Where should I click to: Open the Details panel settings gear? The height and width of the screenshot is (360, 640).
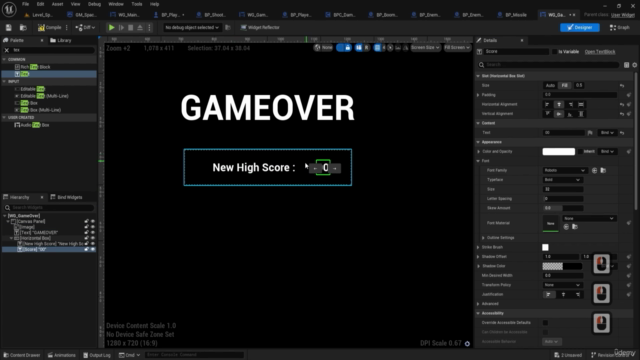tap(635, 65)
